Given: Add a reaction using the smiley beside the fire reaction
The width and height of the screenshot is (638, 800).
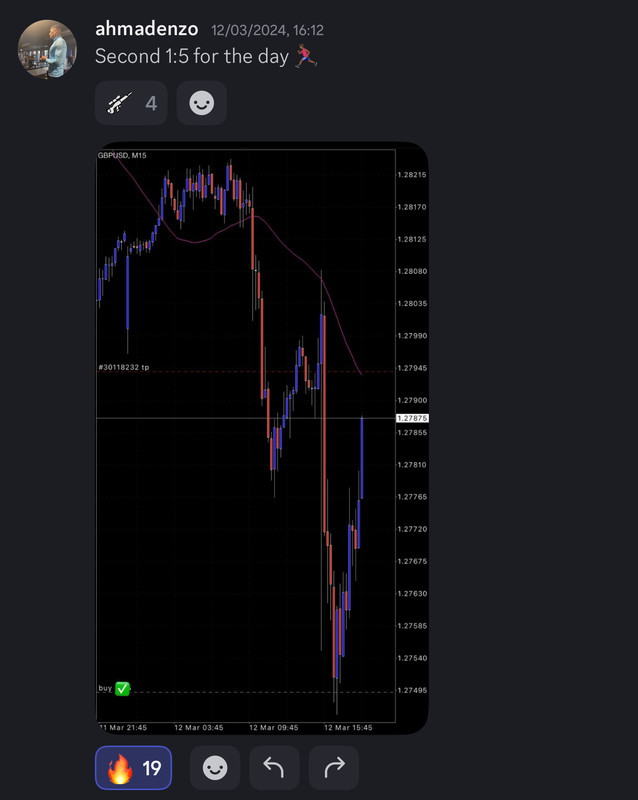Looking at the screenshot, I should (x=215, y=767).
